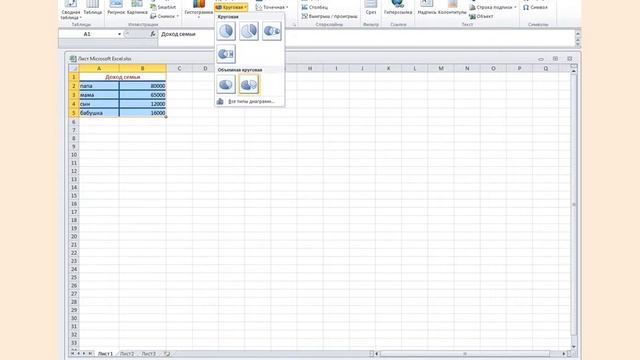Click the vertical scrollbar down arrow
This screenshot has height=360, width=640.
coord(574,346)
